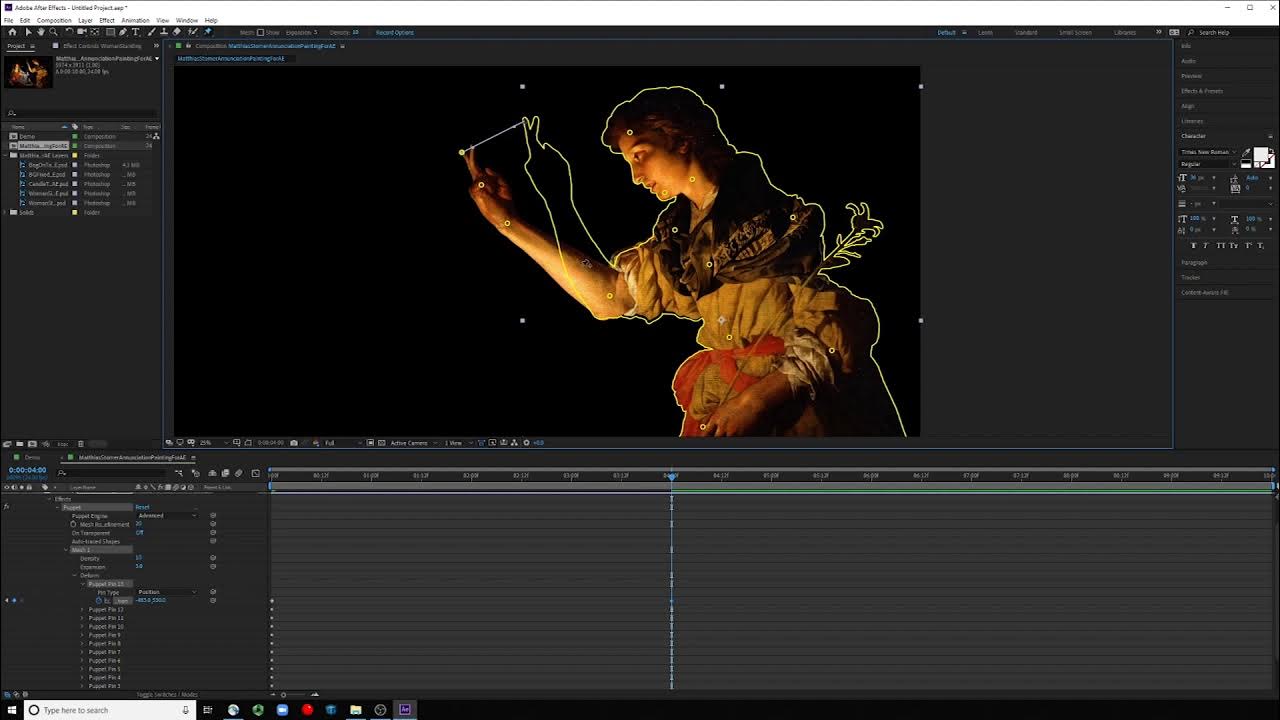1280x720 pixels.
Task: Toggle stopwatch for Mesh Rotation Refinement
Action: coord(73,524)
